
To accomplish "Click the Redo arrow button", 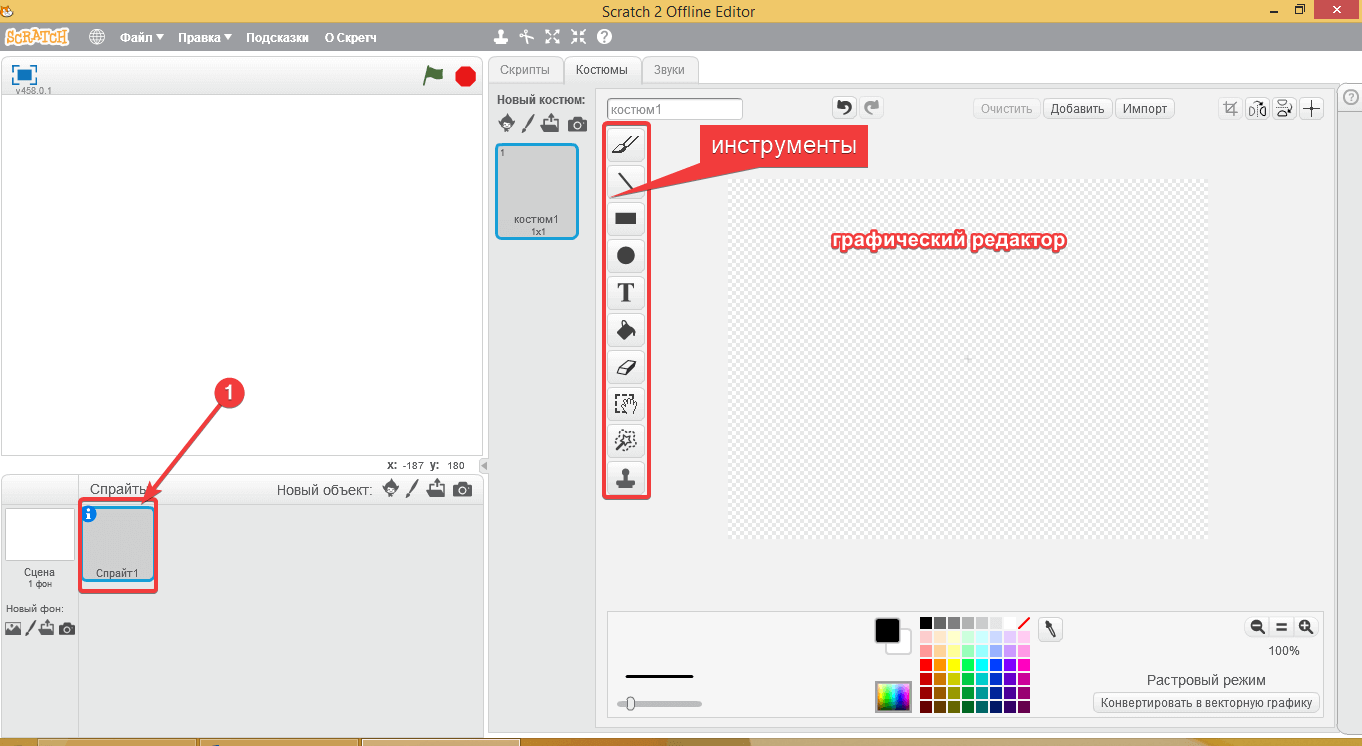I will [x=872, y=107].
